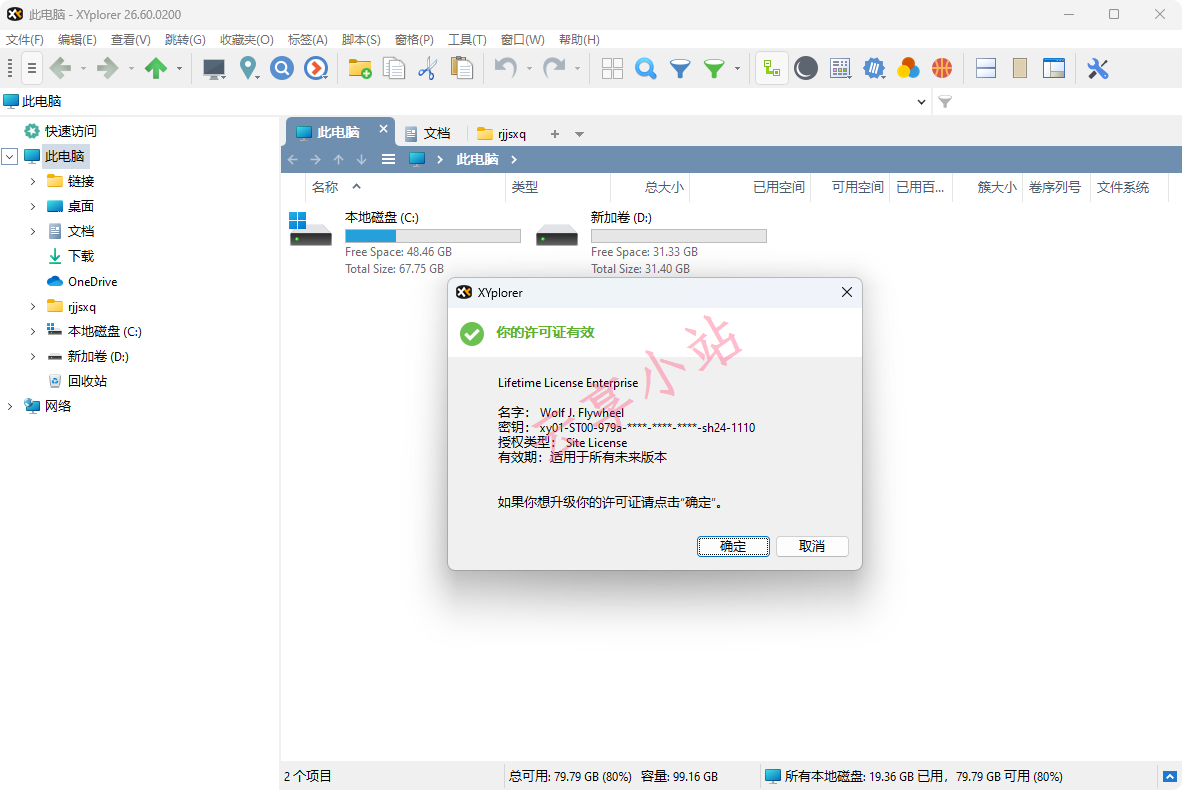1182x790 pixels.
Task: Click the colored circles color-filter icon
Action: 908,69
